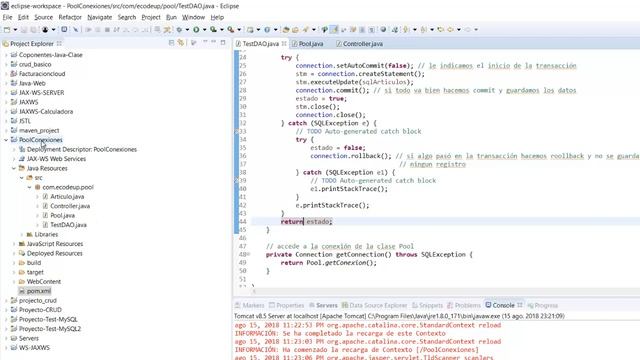Close the TestDAO.java editor tab
Screen dimensions: 640x360
[284, 44]
